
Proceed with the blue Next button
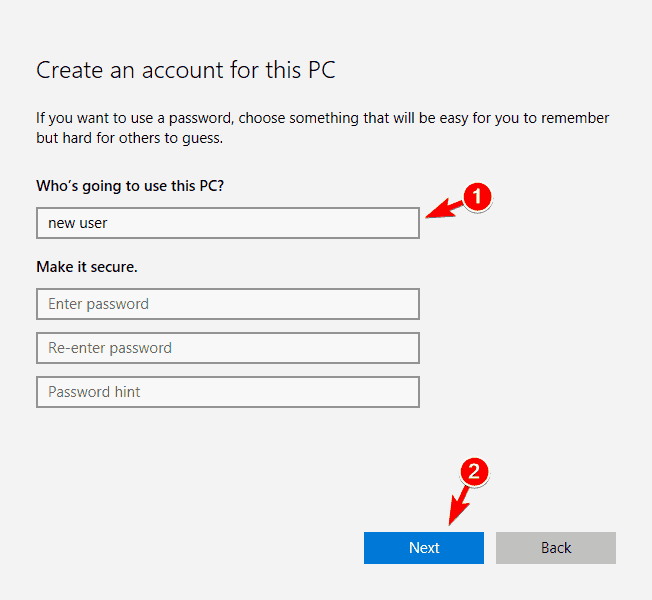[x=424, y=548]
